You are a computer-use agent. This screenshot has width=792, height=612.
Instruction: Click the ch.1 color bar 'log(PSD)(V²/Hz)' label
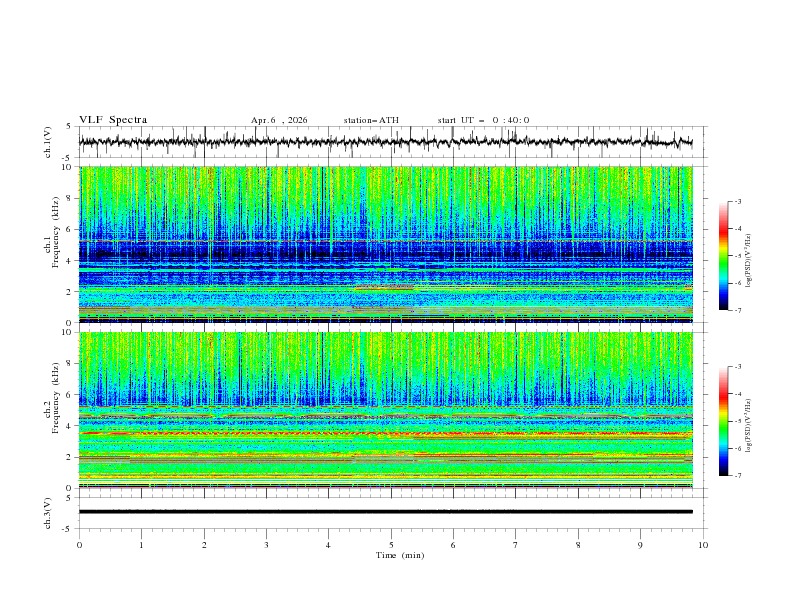click(x=749, y=261)
